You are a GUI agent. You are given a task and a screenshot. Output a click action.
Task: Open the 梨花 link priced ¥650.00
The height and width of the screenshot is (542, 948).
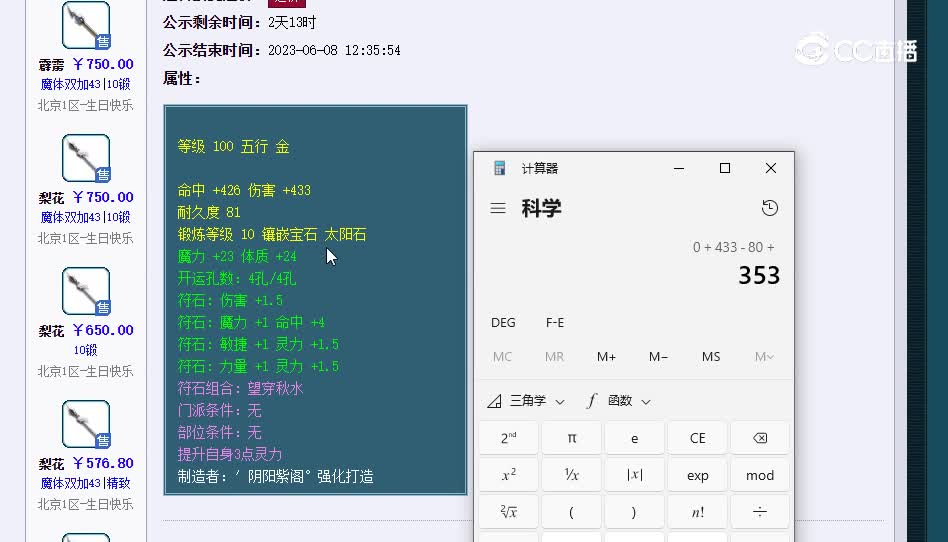(x=51, y=331)
